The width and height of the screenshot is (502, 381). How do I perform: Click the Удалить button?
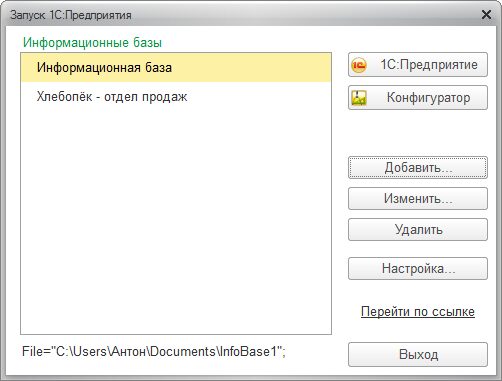tap(418, 229)
